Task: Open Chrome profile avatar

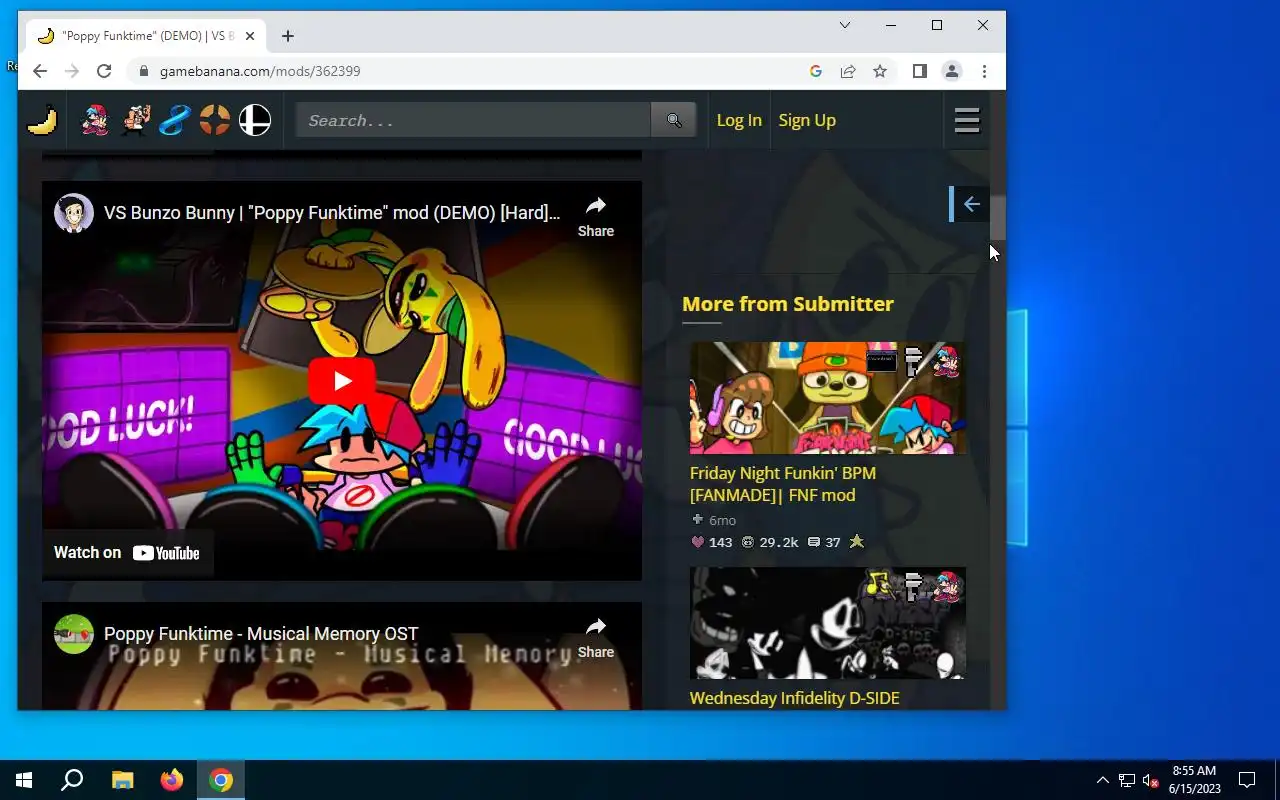Action: [x=952, y=71]
